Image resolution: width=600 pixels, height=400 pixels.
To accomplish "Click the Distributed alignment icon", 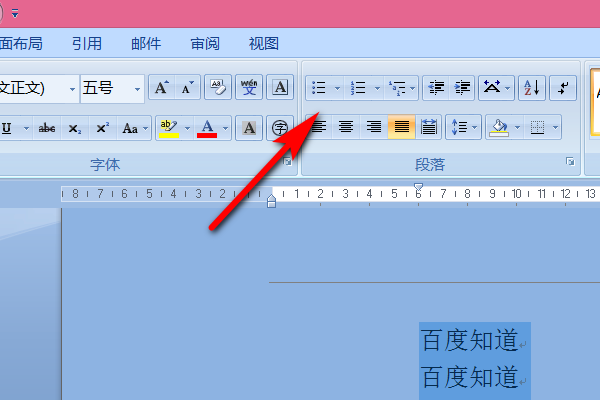I will point(429,127).
